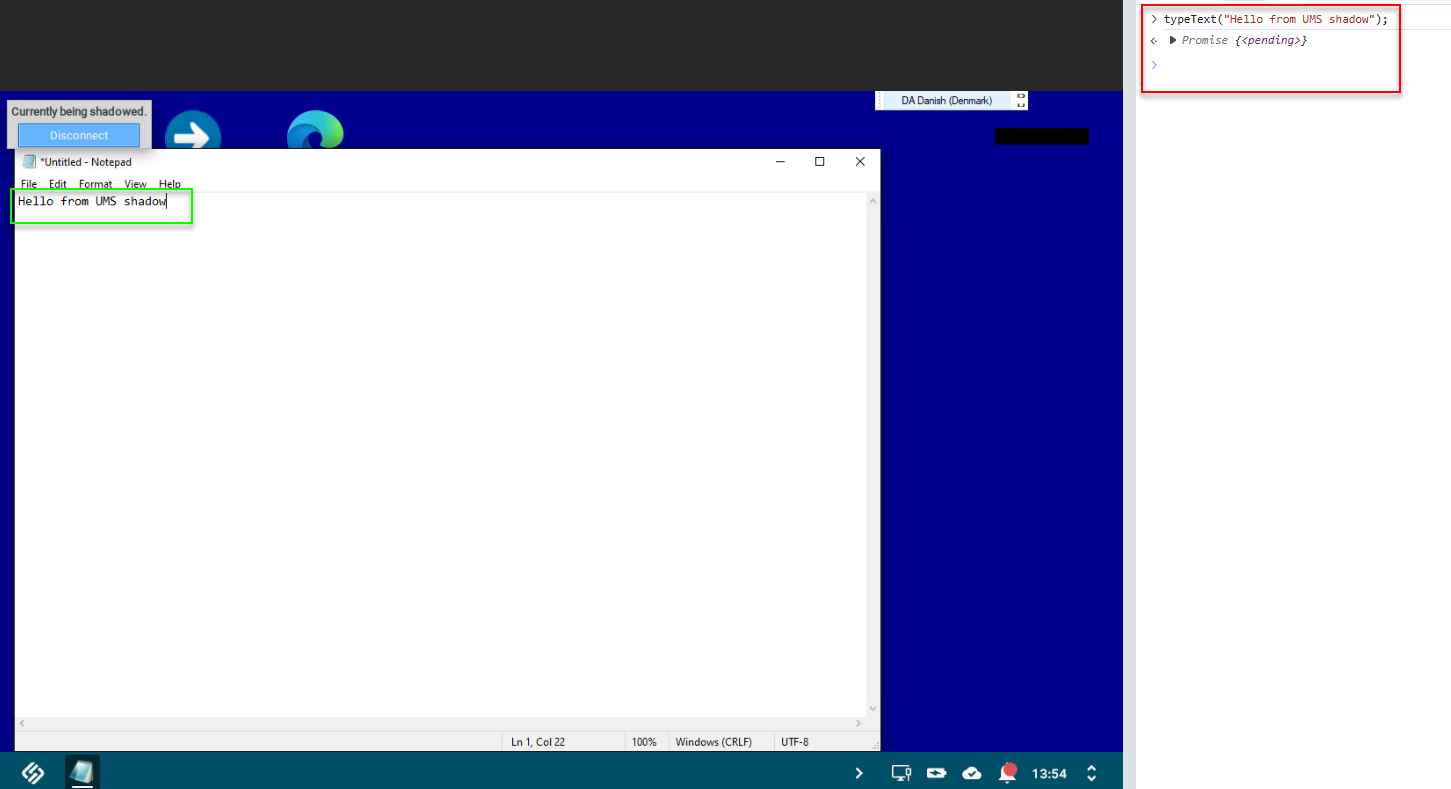Click the horizontal scrollbar right arrow in Notepad

coord(858,723)
